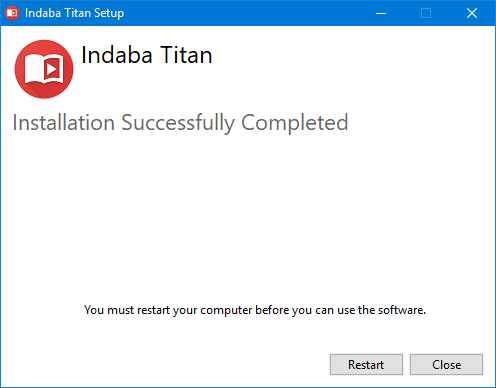
Task: Open the system menu via title bar app icon
Action: (12, 13)
